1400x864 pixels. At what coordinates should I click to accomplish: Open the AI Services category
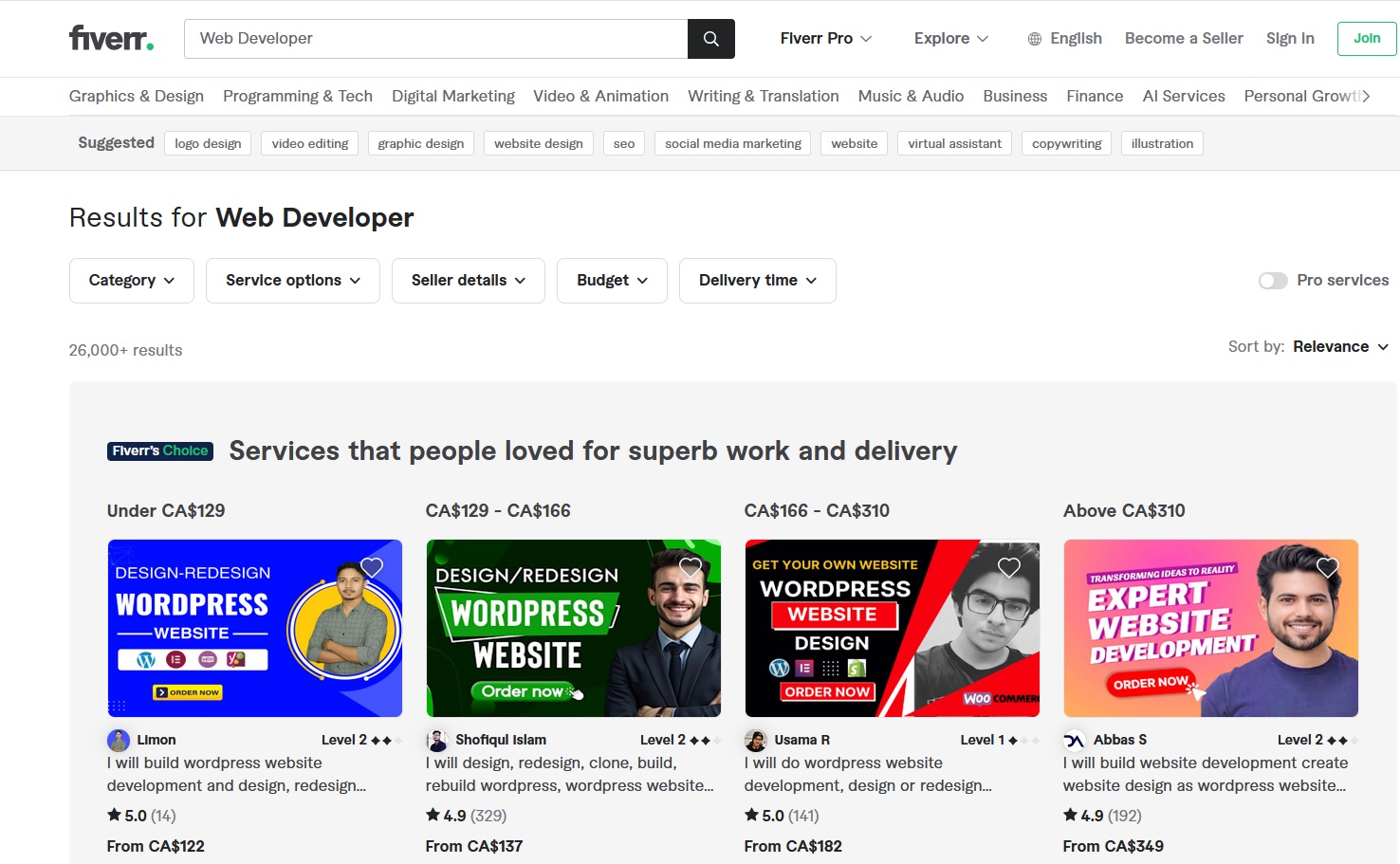[x=1184, y=96]
